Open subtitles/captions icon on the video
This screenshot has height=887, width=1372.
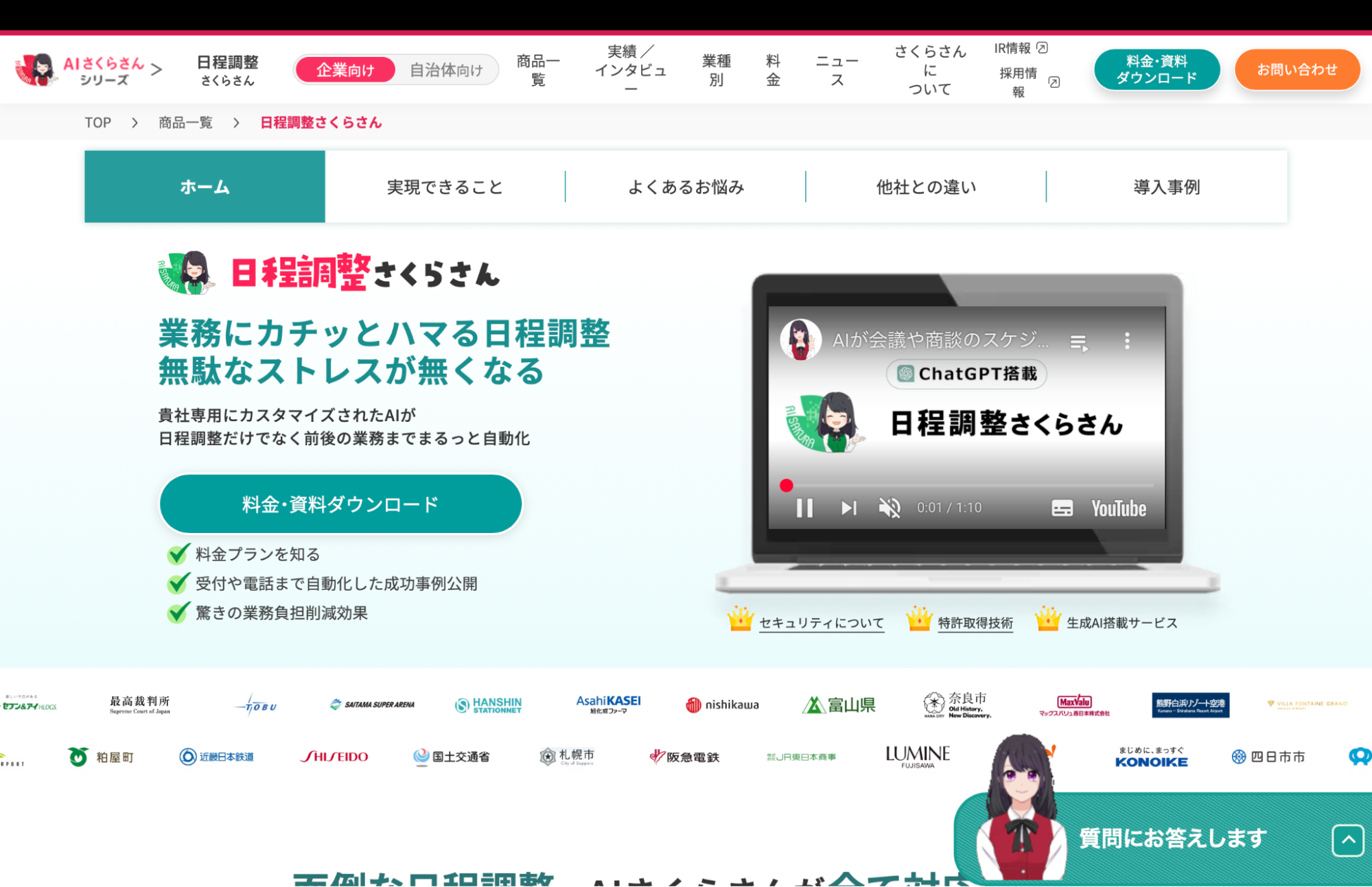pos(1062,508)
